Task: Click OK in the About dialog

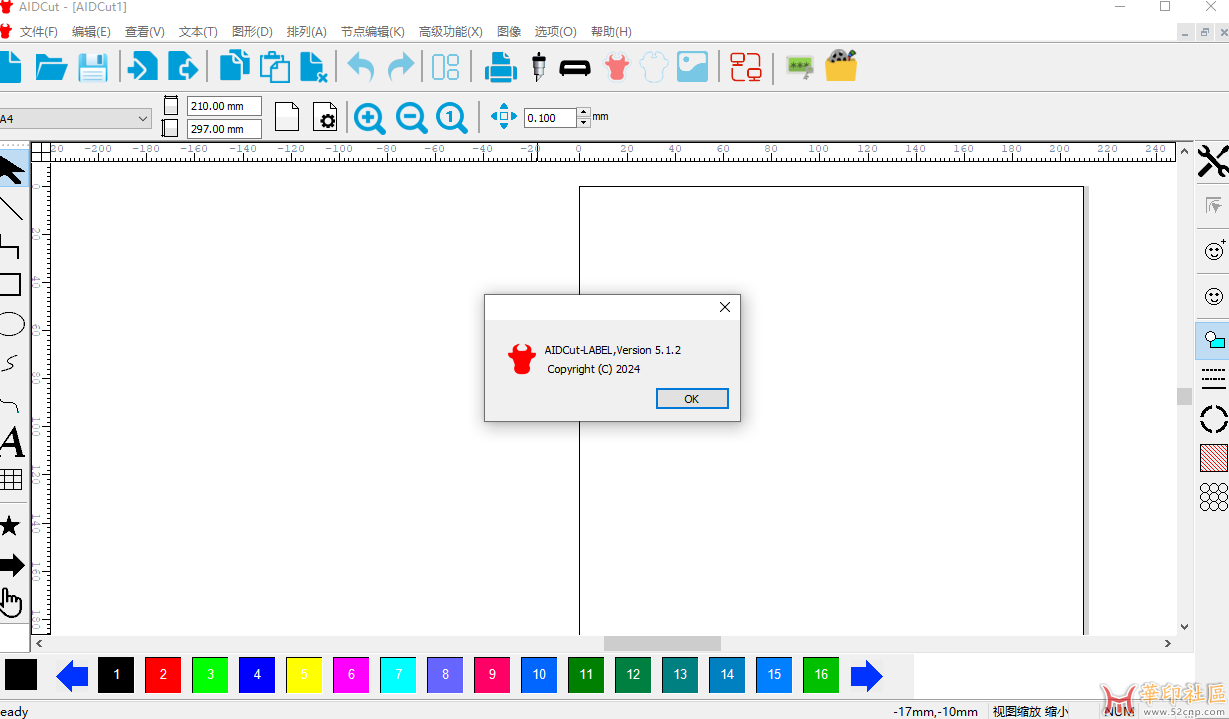Action: [692, 399]
